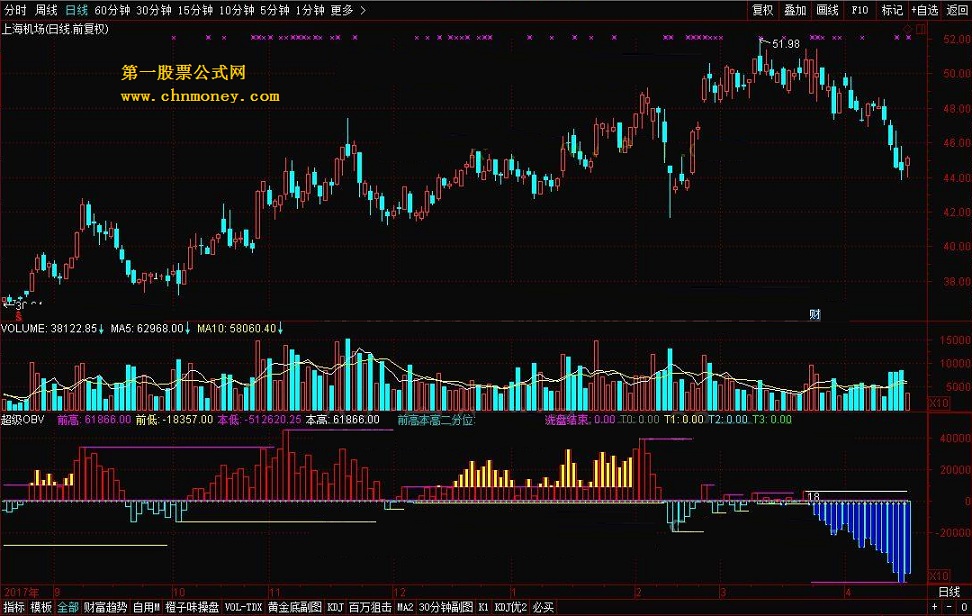Select 30分钟副图 indicator tab
Screen dimensions: 972x616
[446, 607]
